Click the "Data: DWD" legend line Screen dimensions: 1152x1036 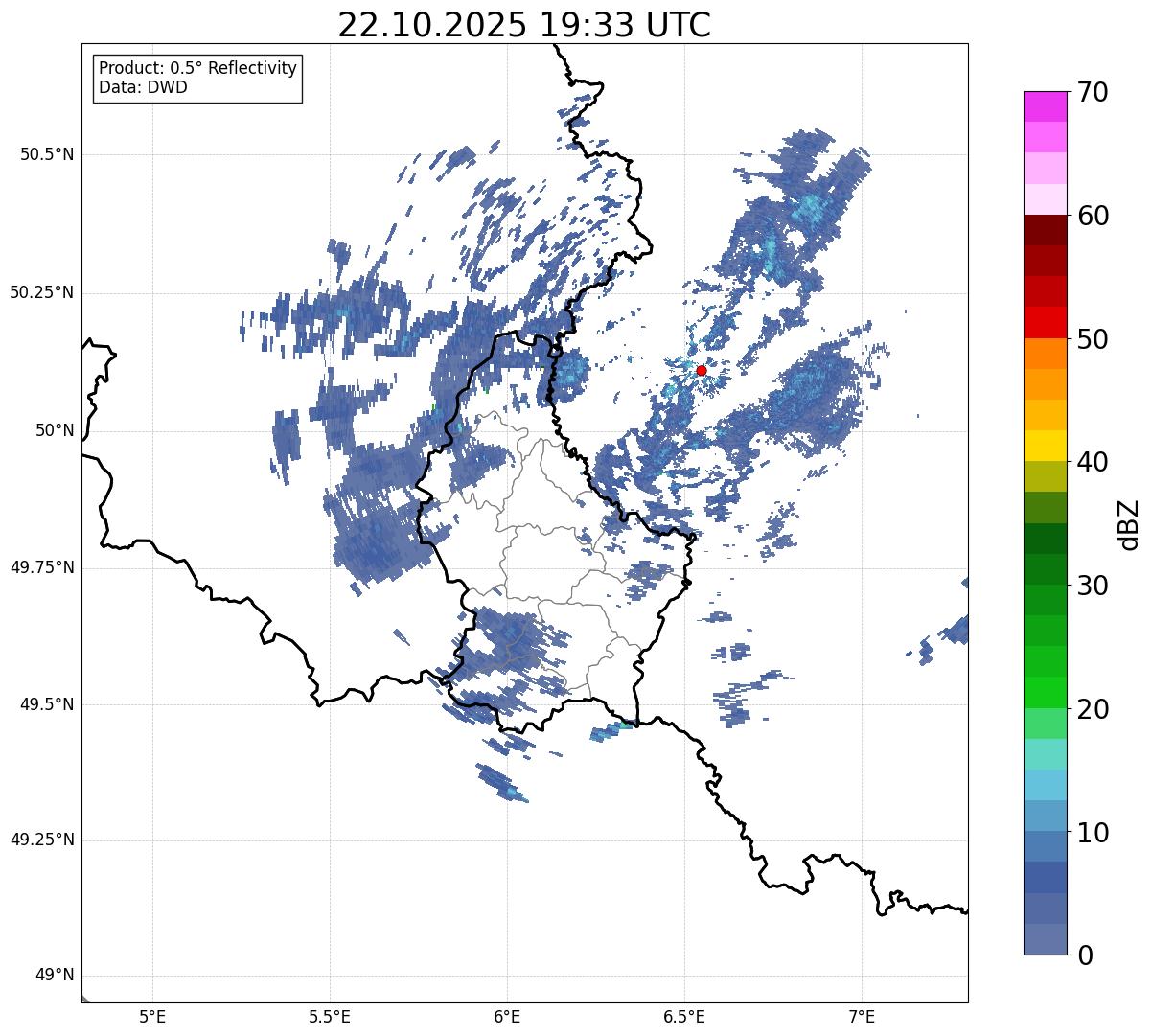pos(144,87)
